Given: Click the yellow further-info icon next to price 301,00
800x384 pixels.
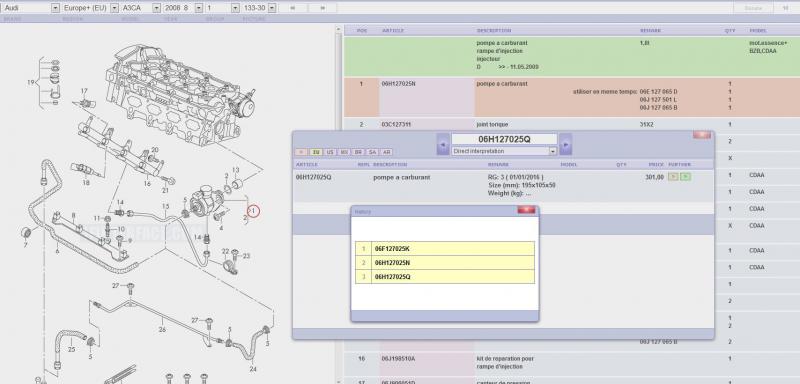Looking at the screenshot, I should click(x=673, y=177).
